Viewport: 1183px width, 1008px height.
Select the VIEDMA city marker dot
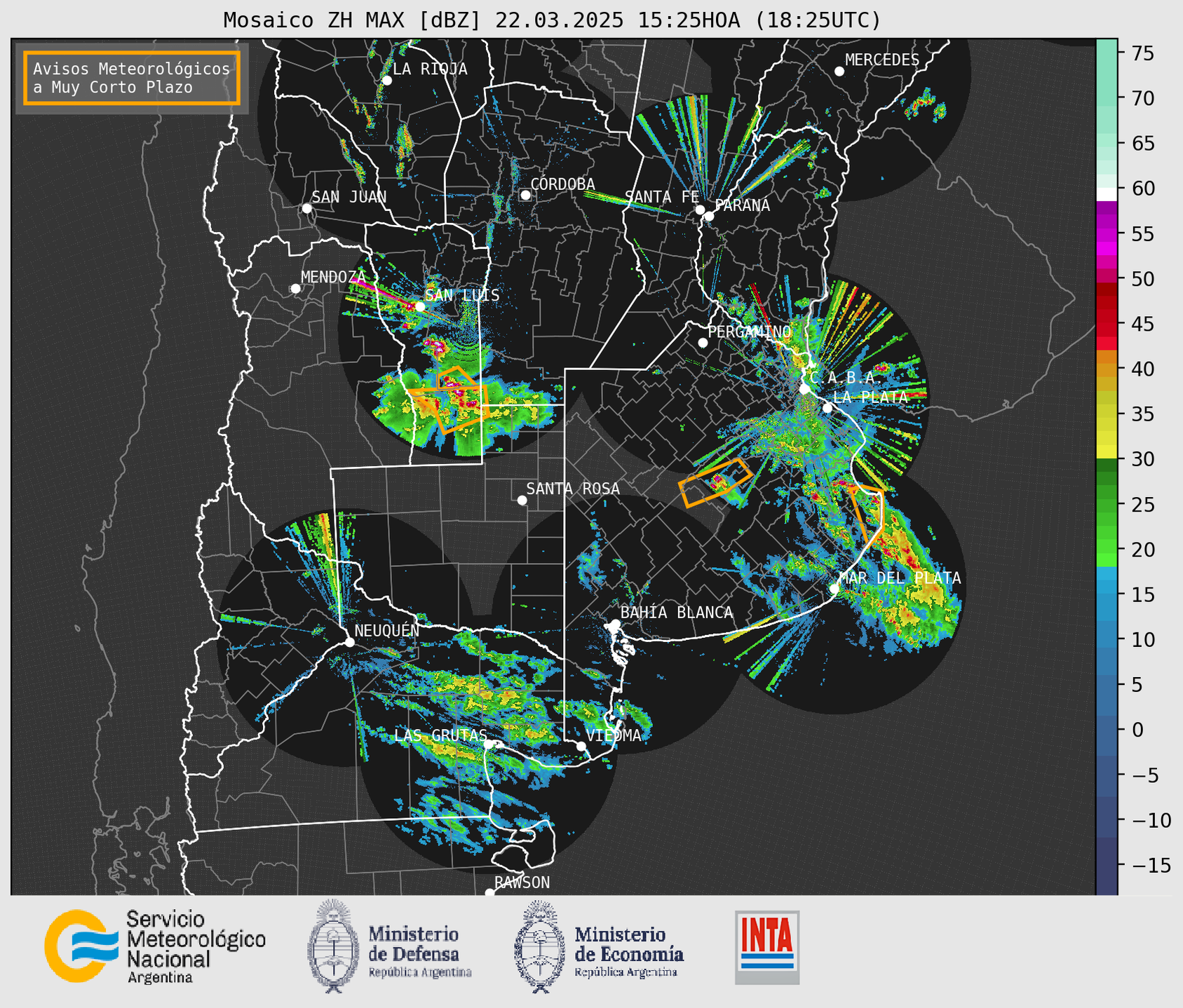581,746
